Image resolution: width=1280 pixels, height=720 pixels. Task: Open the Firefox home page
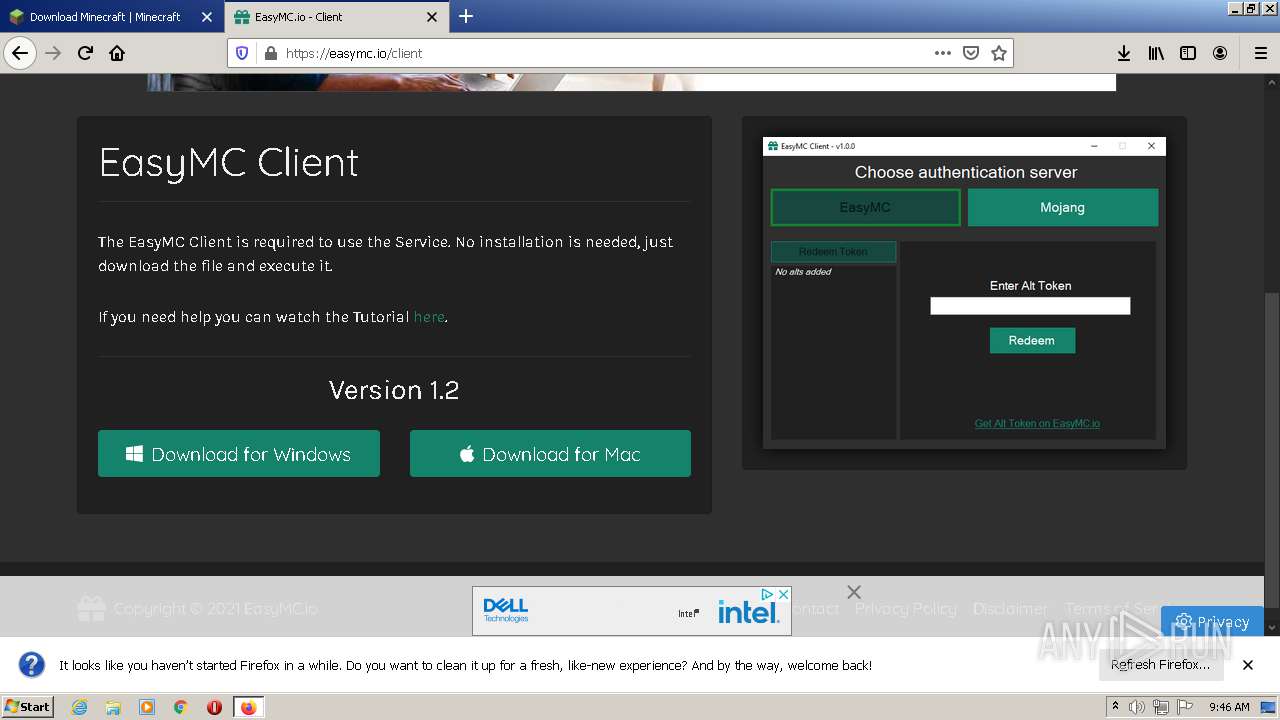pyautogui.click(x=117, y=53)
